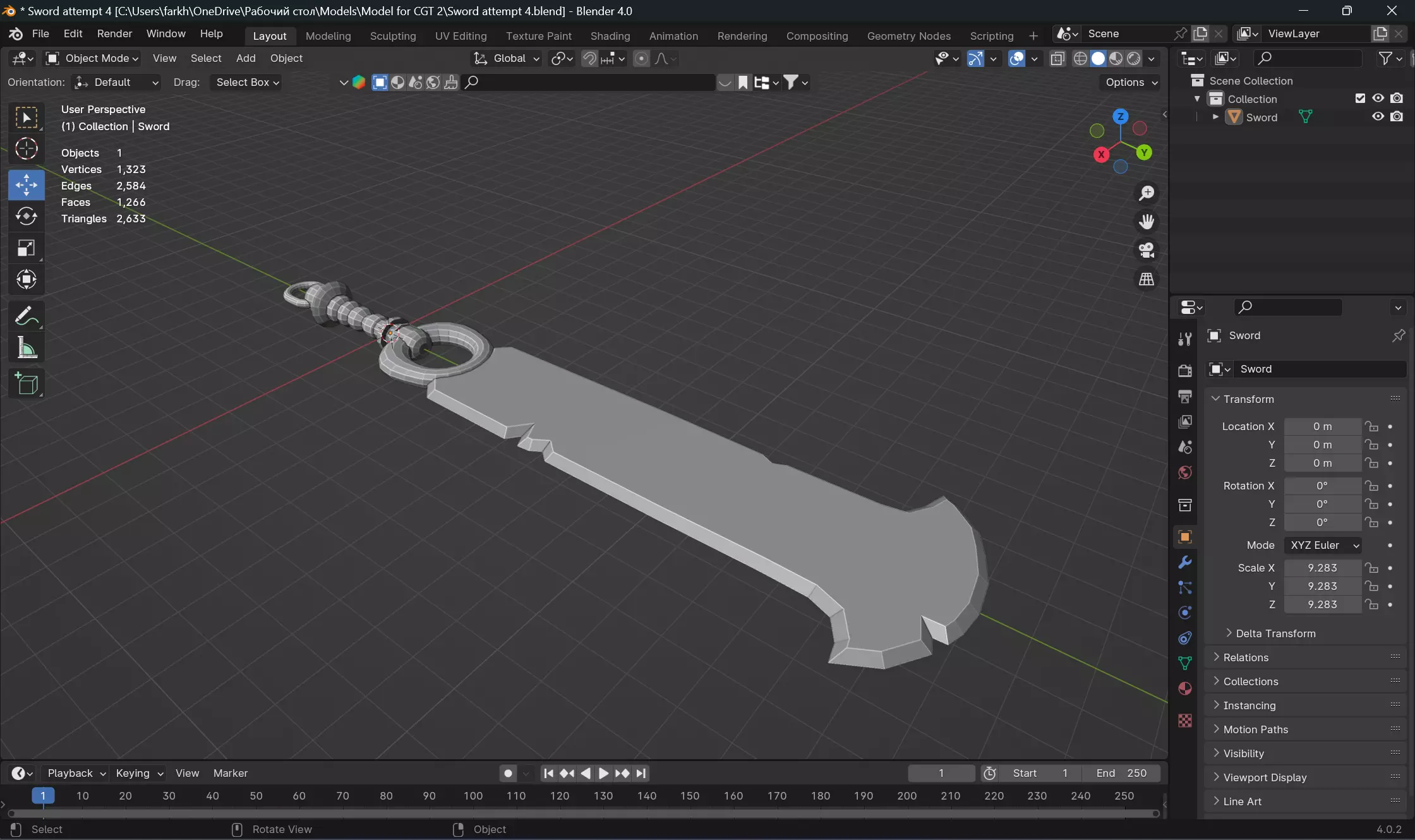Choose the Scale tool
The height and width of the screenshot is (840, 1415).
tap(26, 248)
